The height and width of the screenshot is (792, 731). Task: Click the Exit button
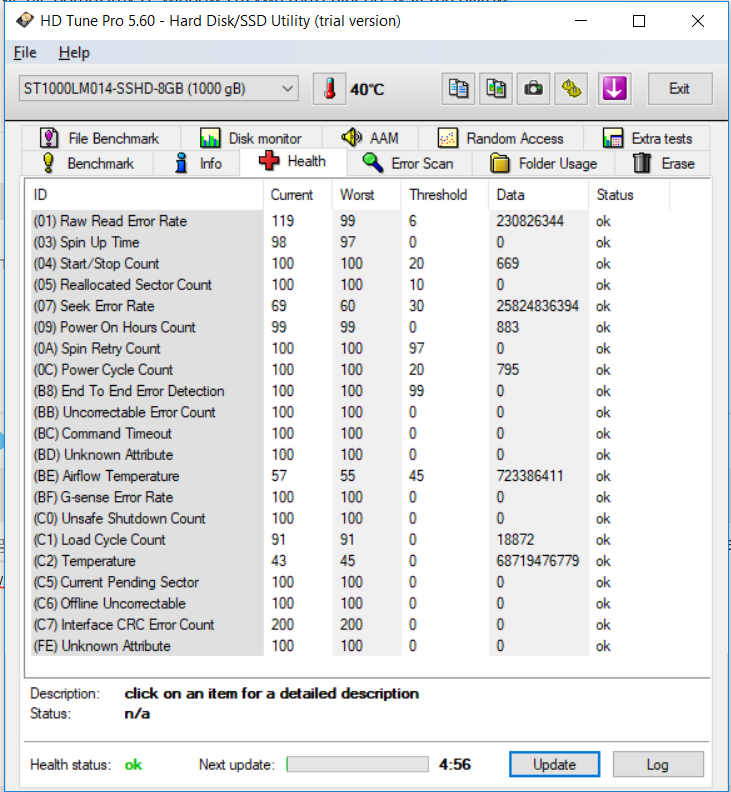pos(680,89)
